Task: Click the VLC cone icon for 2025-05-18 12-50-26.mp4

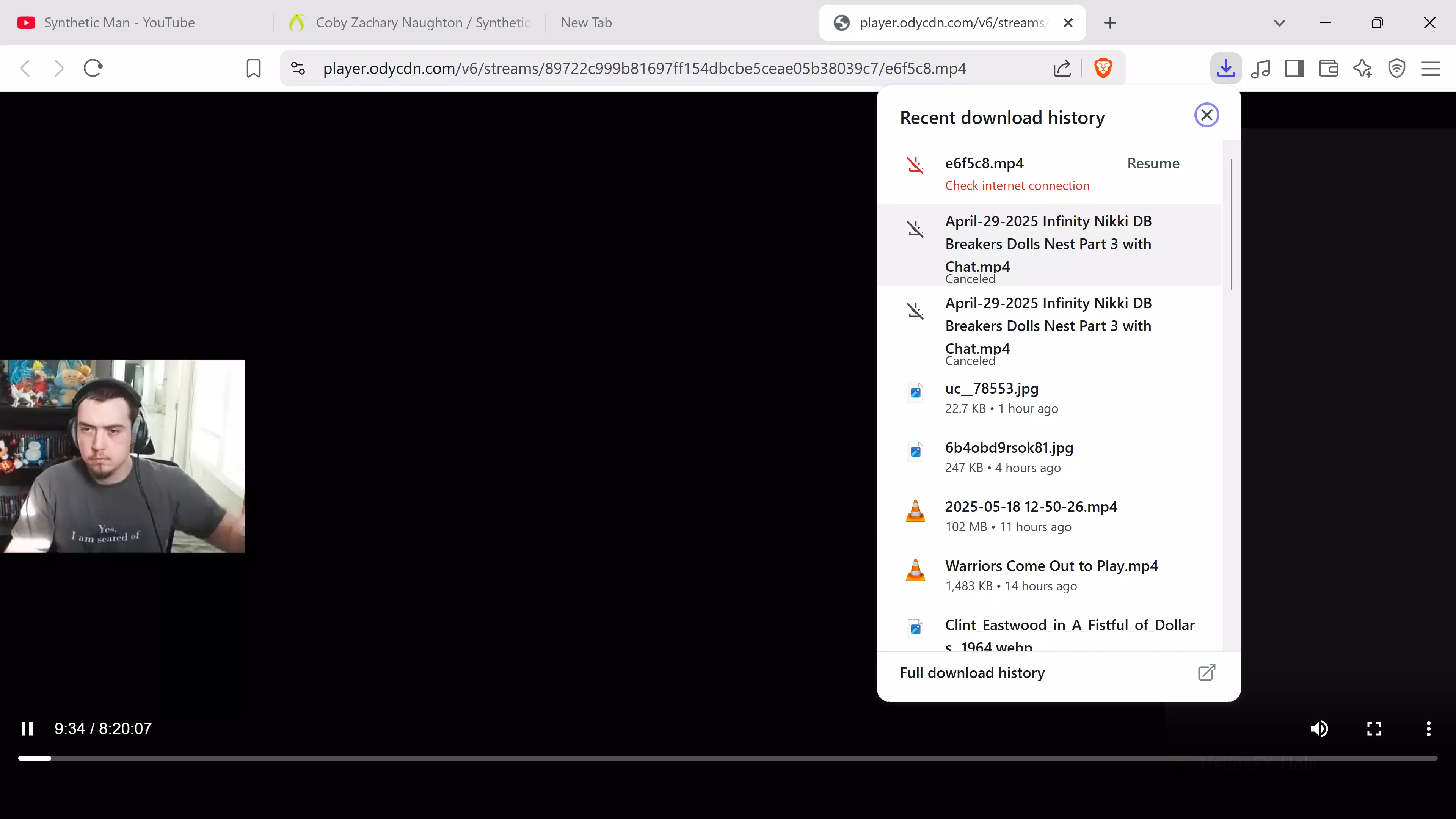Action: 916,511
